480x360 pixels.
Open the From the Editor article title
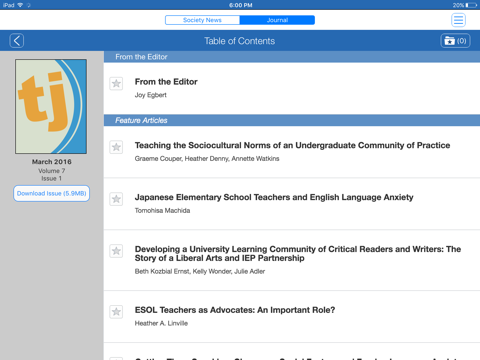pos(166,82)
